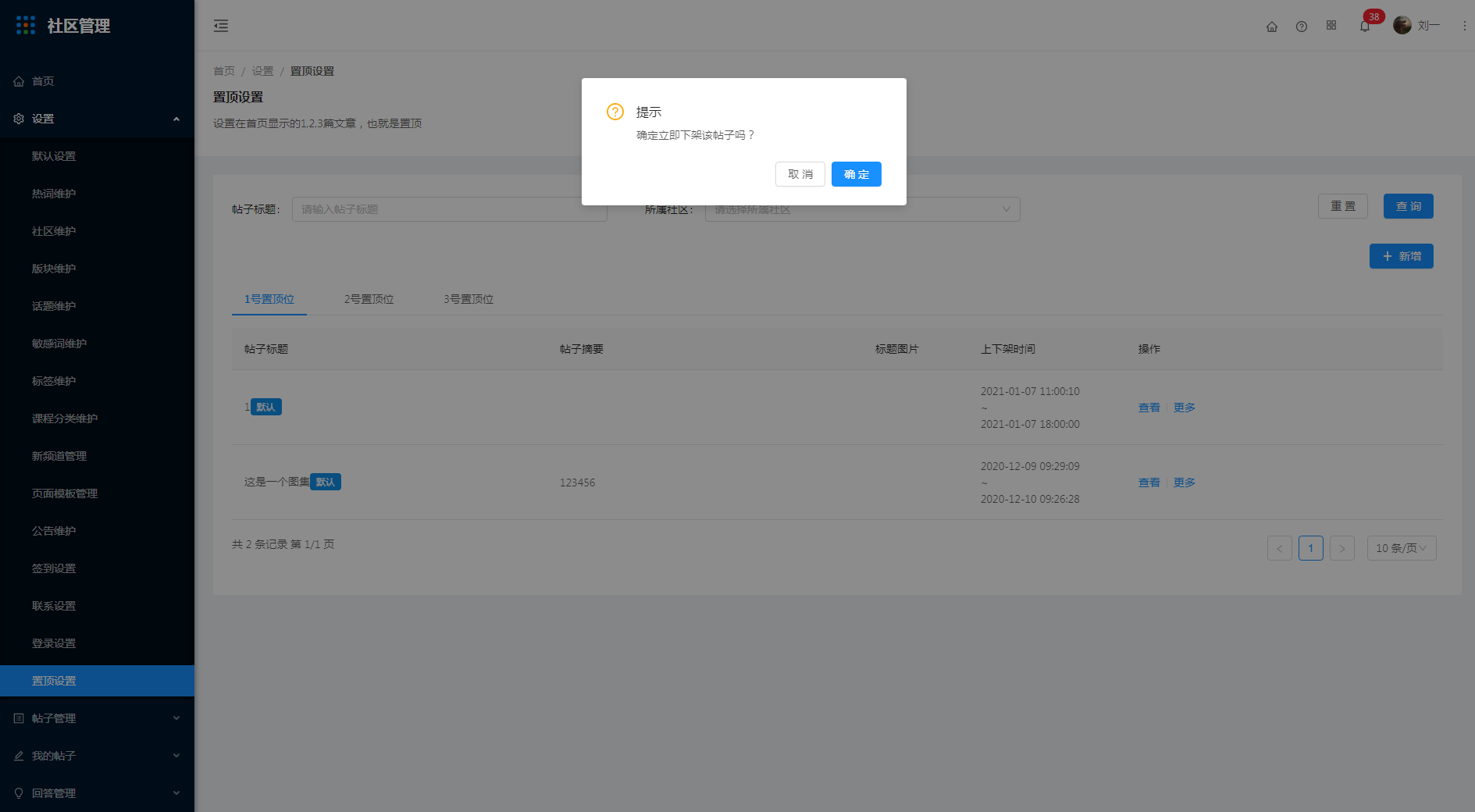Click the 上下架时间 column header
Viewport: 1475px width, 812px height.
[x=1008, y=349]
